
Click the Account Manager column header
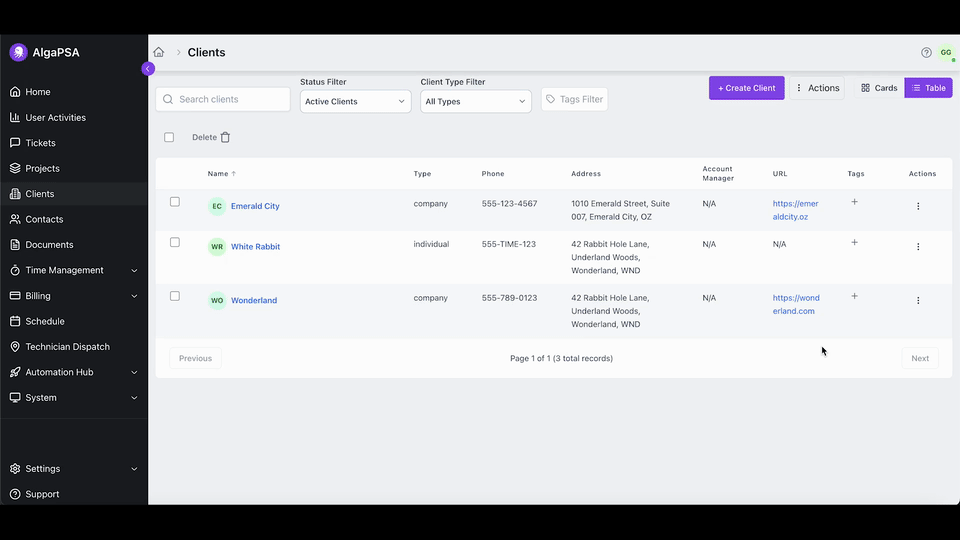pyautogui.click(x=718, y=173)
